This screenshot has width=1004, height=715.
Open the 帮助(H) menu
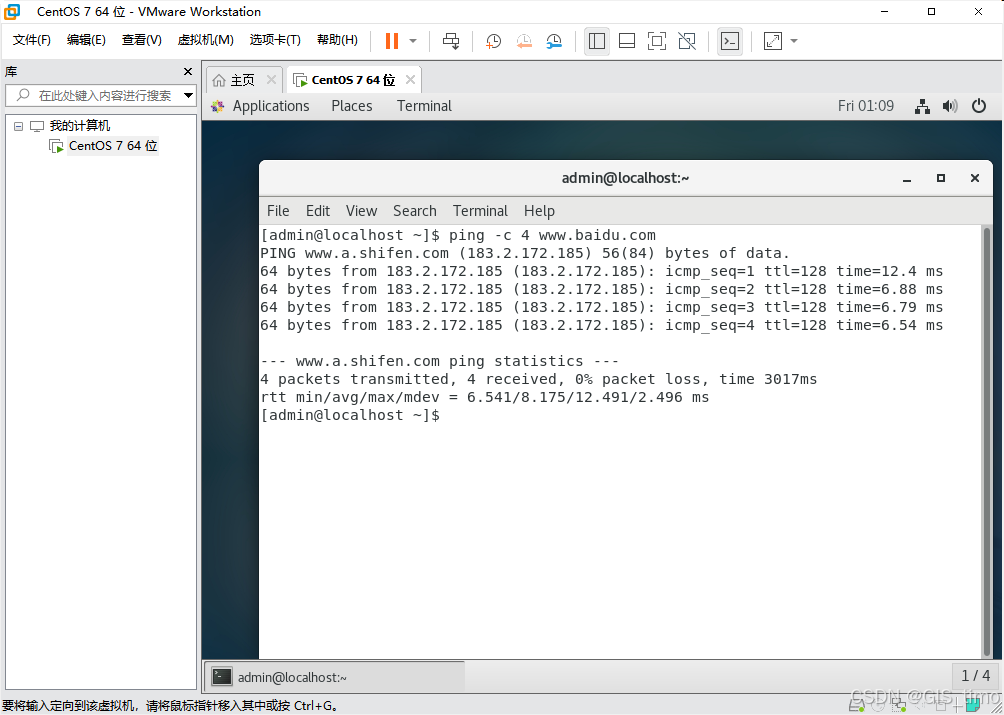[x=337, y=40]
